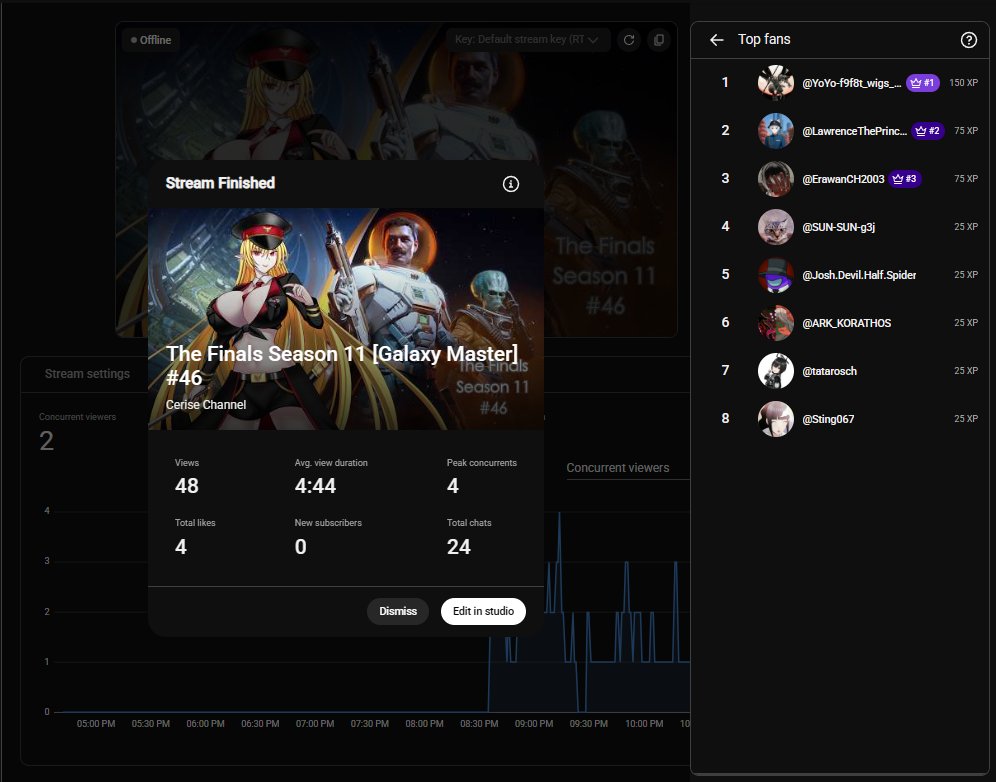The width and height of the screenshot is (996, 782).
Task: Select the 'Stream Finished' heading
Action: [220, 184]
